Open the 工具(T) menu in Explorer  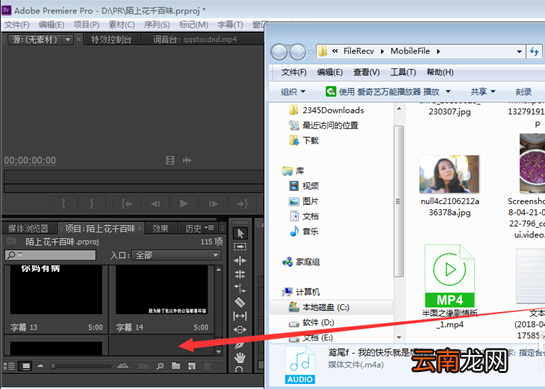pyautogui.click(x=403, y=72)
